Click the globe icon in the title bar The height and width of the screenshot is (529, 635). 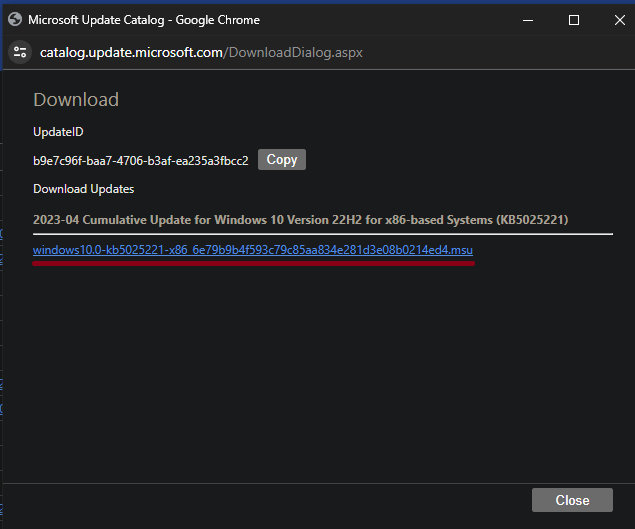[x=15, y=19]
